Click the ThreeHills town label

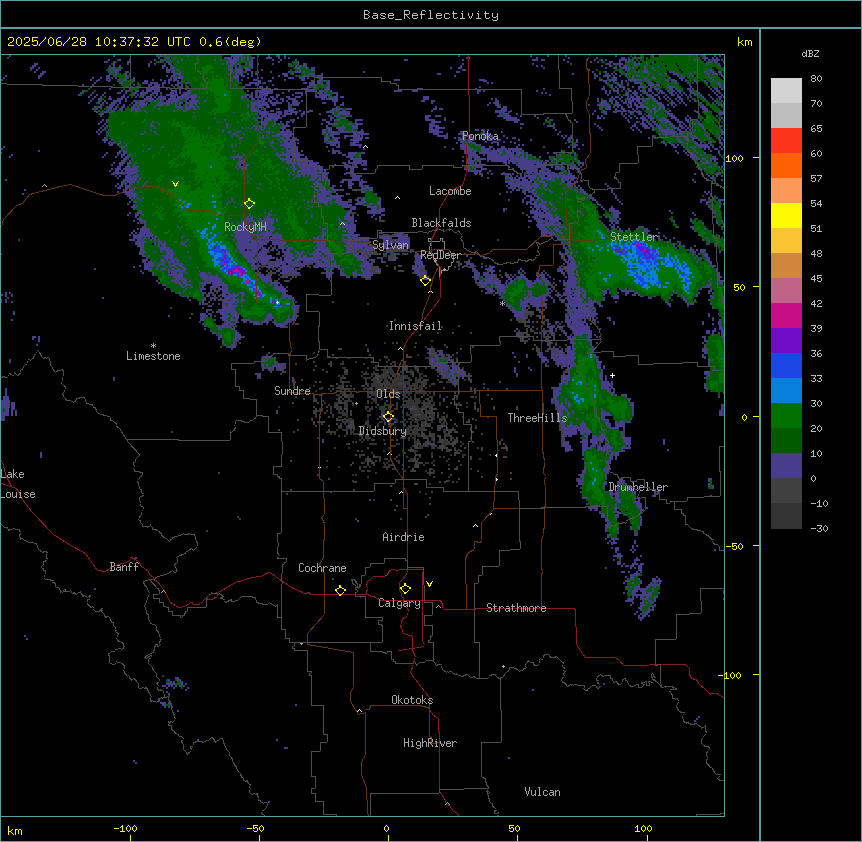point(537,418)
